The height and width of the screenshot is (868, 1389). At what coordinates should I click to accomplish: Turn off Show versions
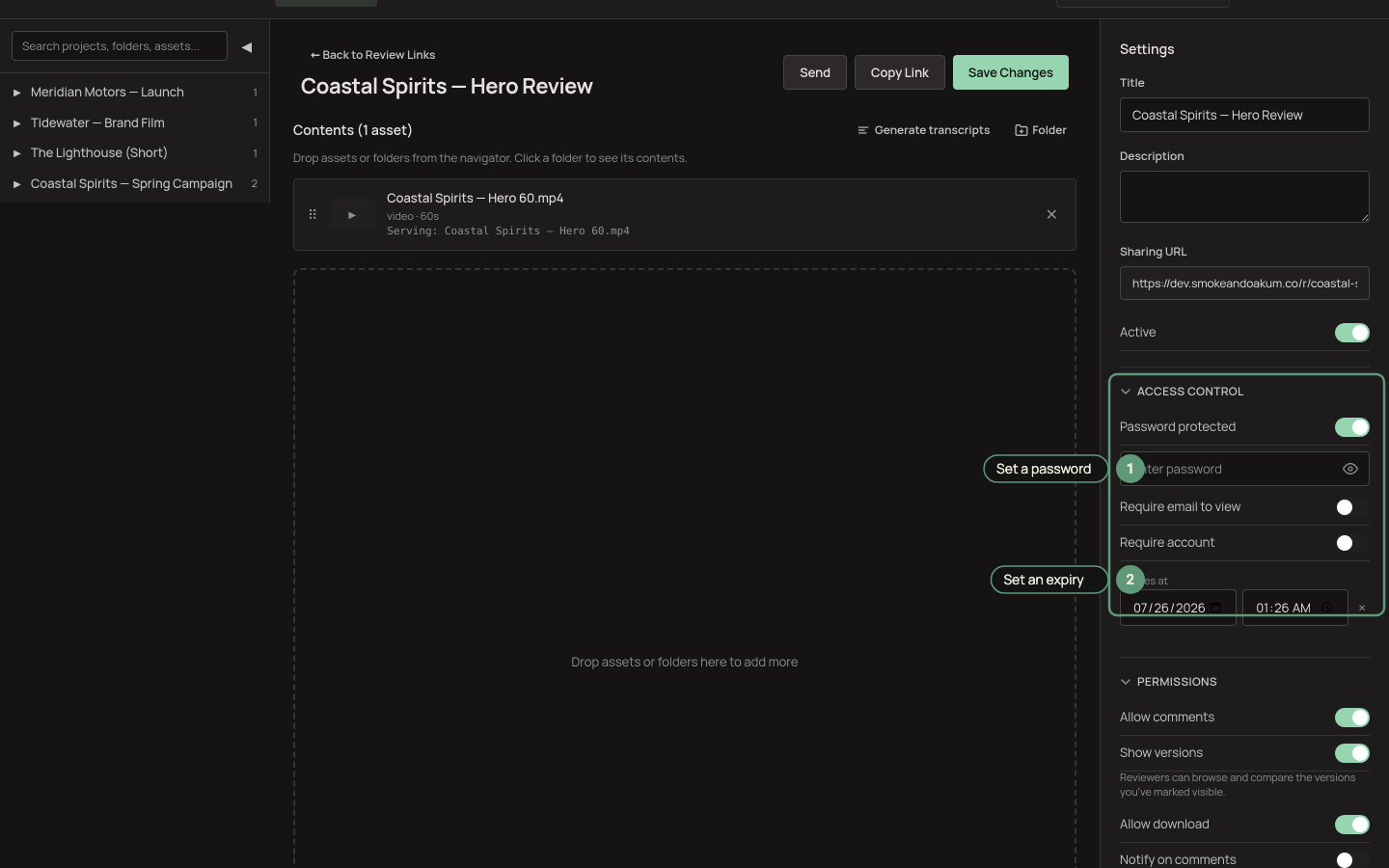click(x=1352, y=753)
